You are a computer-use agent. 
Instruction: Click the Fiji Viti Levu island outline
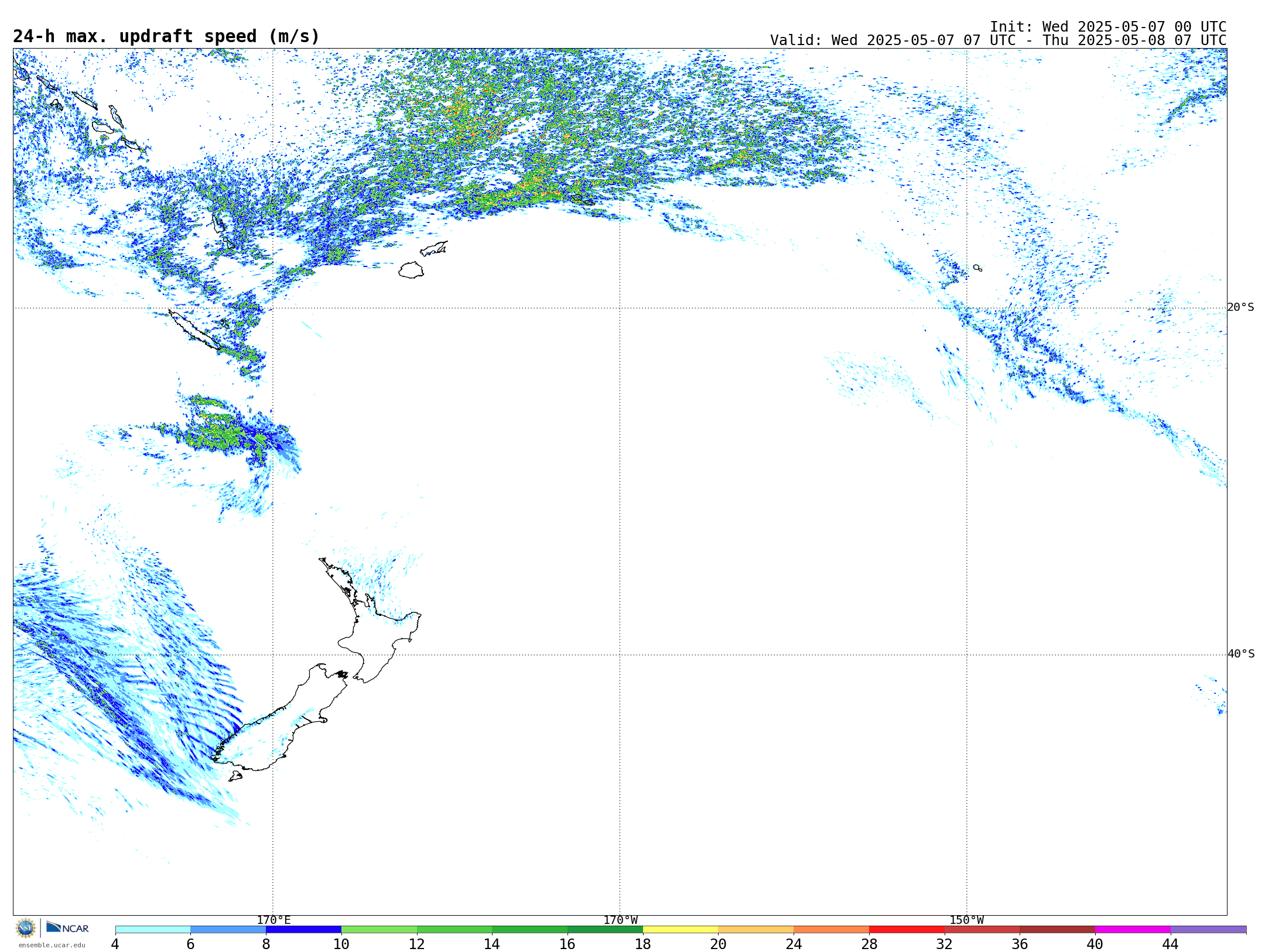pos(411,270)
